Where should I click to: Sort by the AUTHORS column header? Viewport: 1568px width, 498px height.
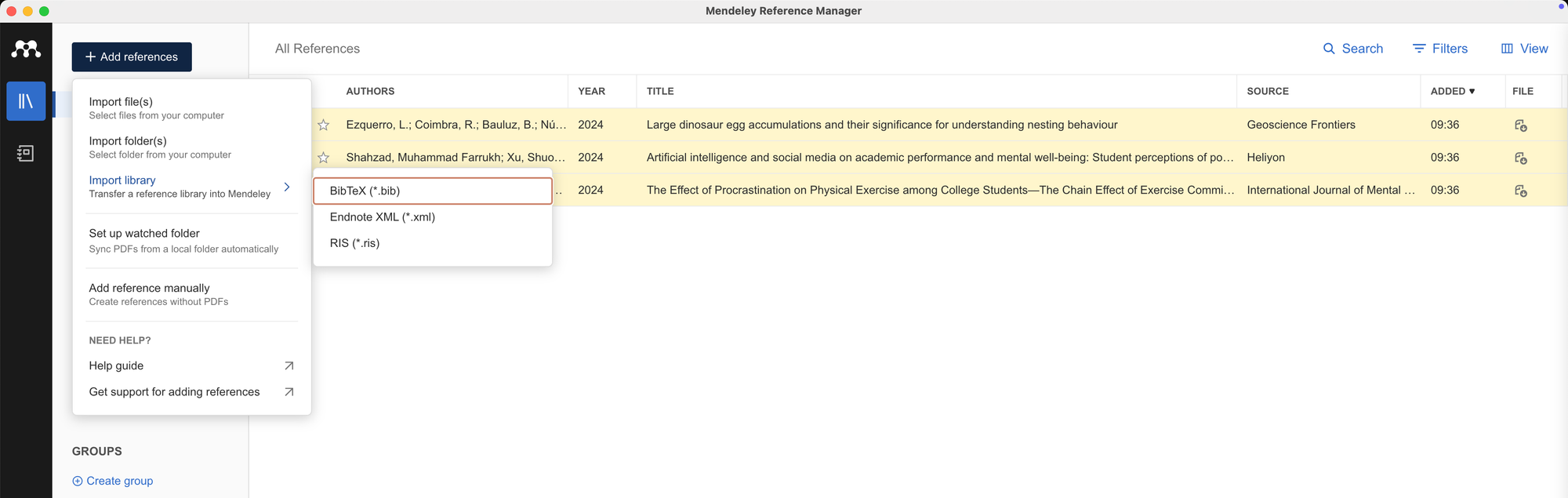tap(370, 91)
